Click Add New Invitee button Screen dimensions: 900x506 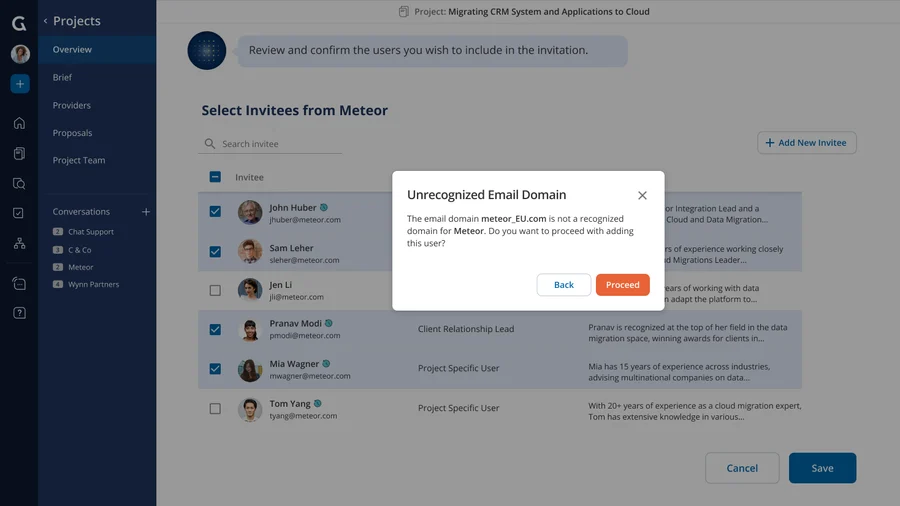[806, 143]
